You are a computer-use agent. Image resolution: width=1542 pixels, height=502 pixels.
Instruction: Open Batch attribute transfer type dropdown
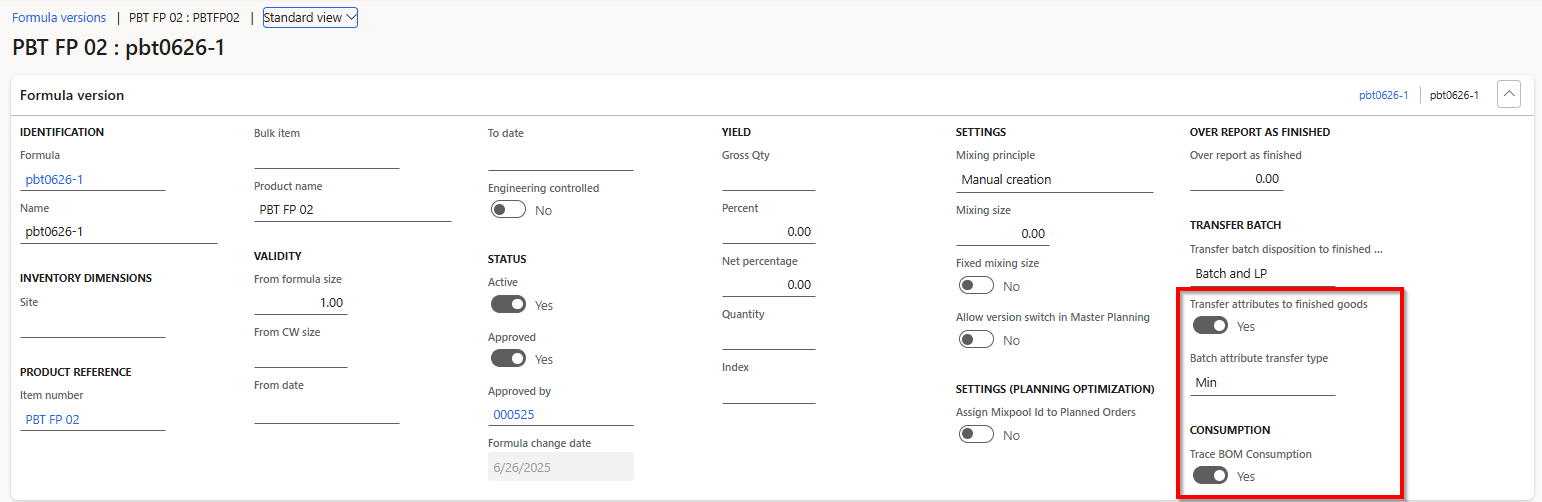(x=1262, y=382)
